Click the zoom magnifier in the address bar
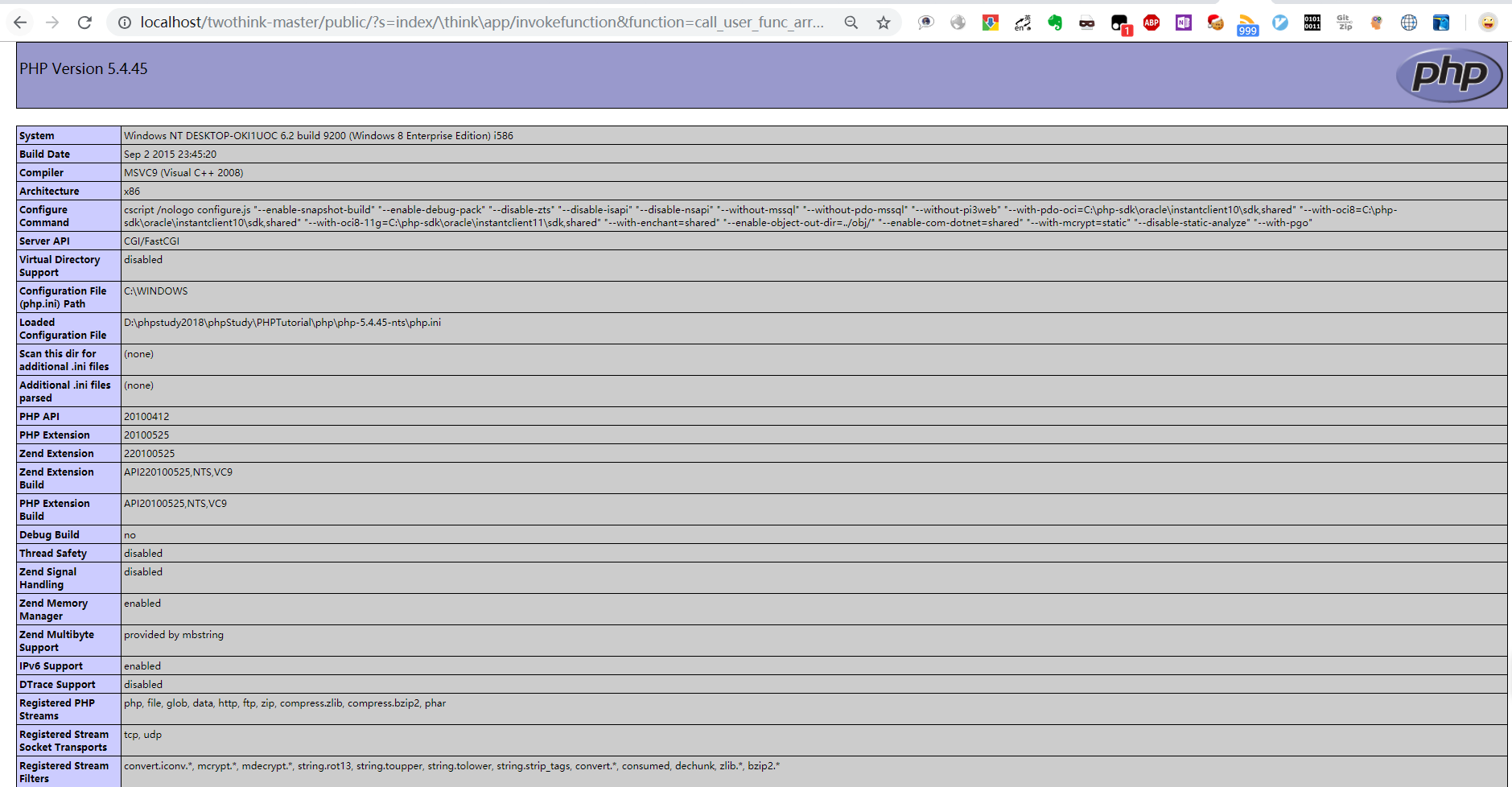 (x=851, y=22)
